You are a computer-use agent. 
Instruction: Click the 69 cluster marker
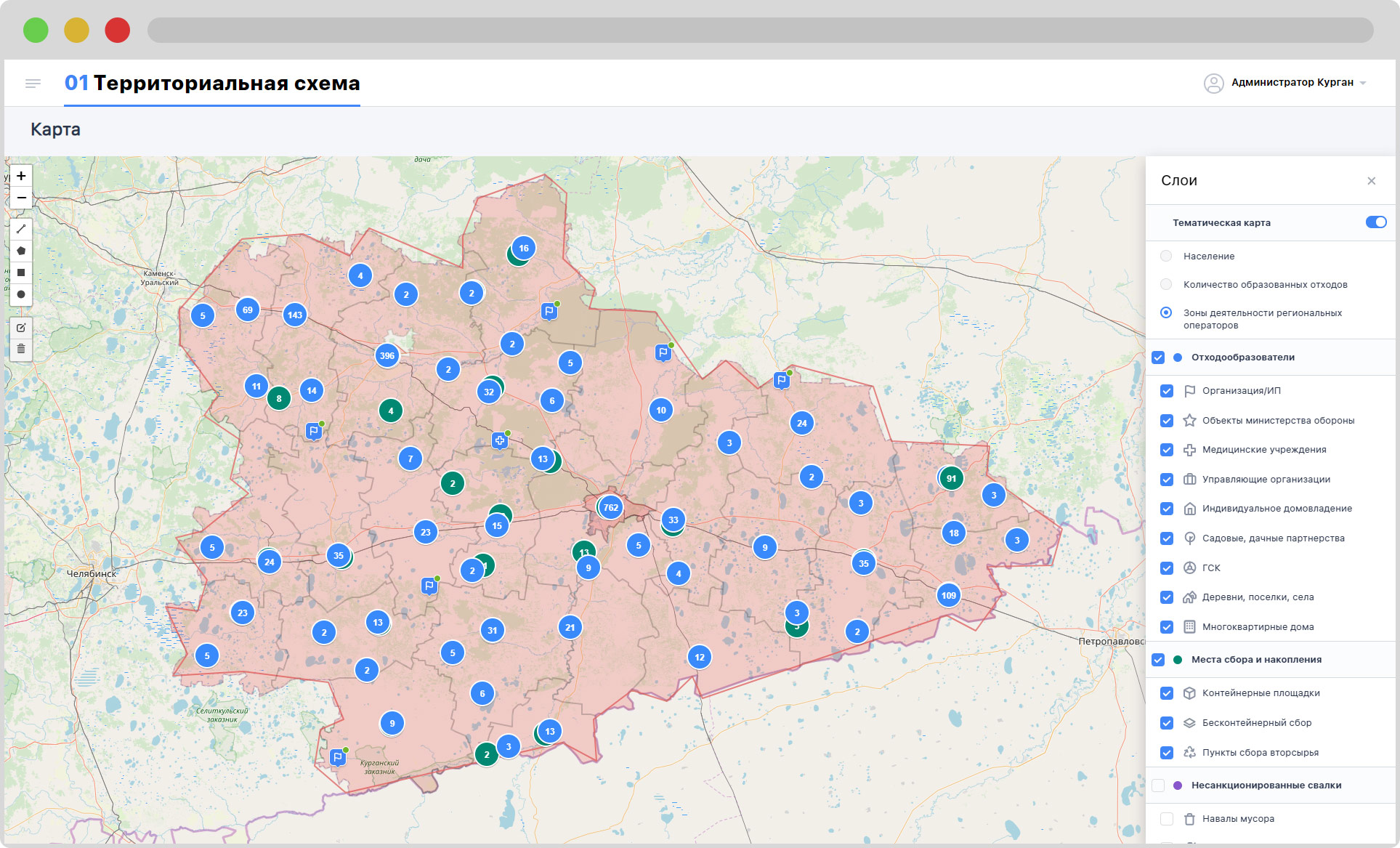click(248, 310)
